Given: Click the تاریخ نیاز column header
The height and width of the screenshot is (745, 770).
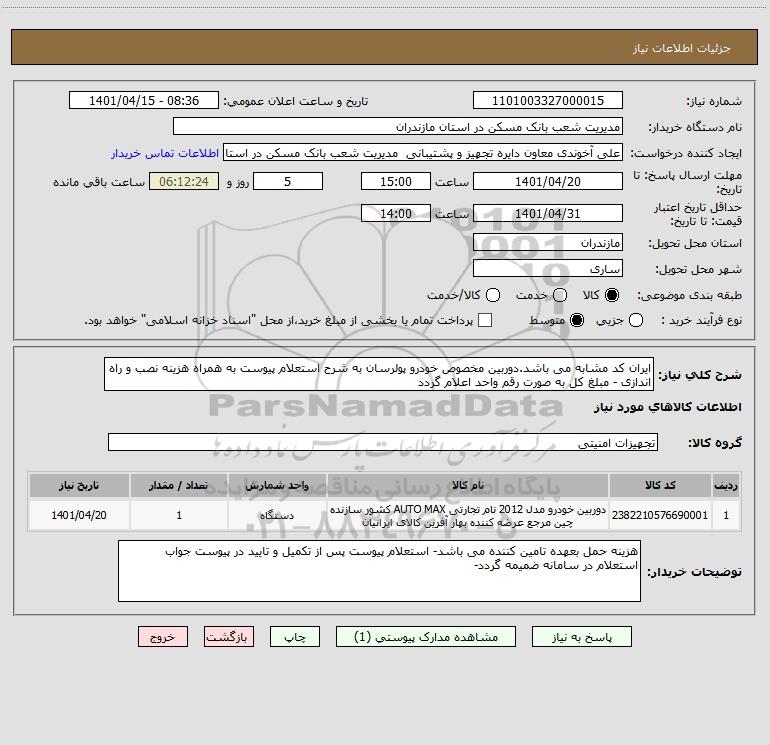Looking at the screenshot, I should tap(79, 485).
